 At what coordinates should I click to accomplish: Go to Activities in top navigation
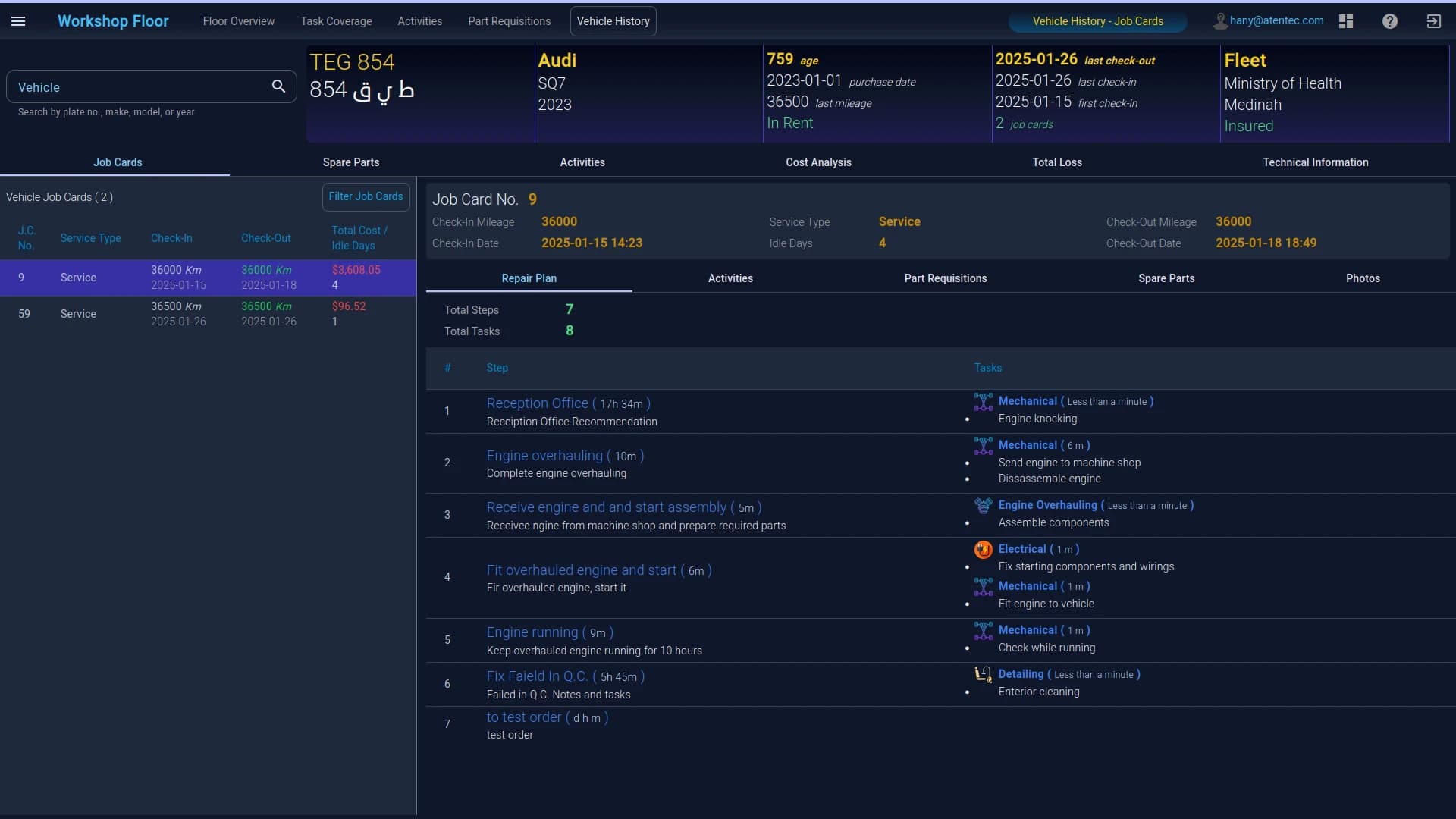[419, 21]
